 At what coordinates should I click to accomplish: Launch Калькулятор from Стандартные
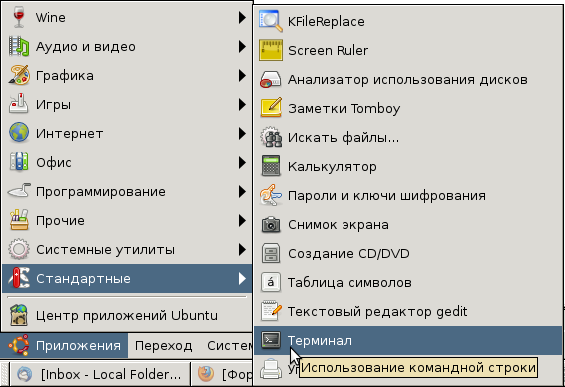408,166
